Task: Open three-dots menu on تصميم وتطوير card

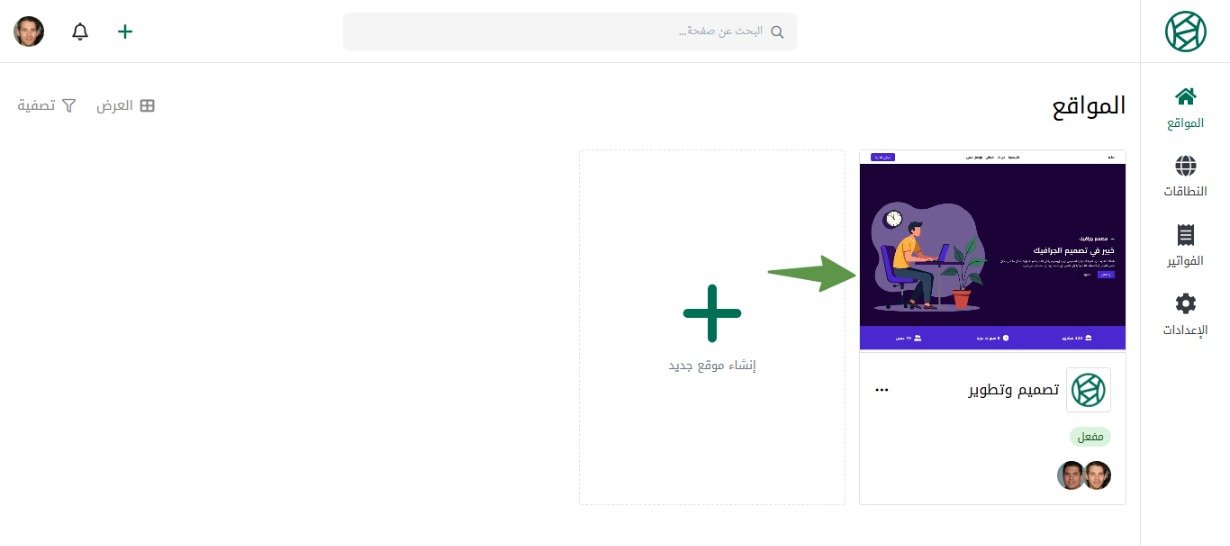Action: (x=881, y=390)
